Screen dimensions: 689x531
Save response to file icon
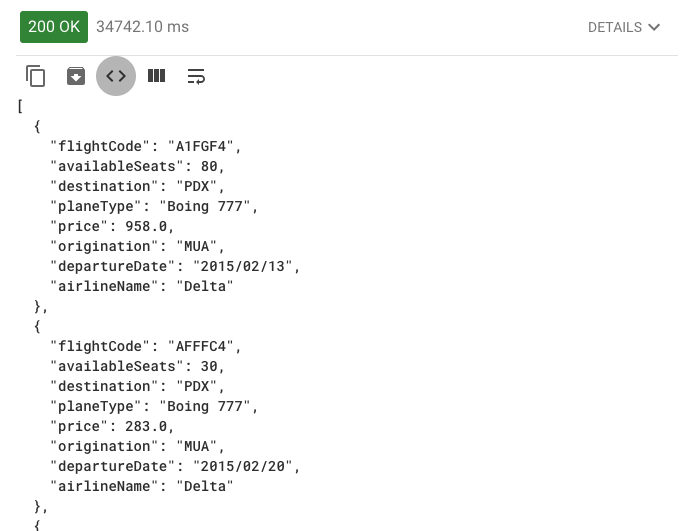[76, 76]
